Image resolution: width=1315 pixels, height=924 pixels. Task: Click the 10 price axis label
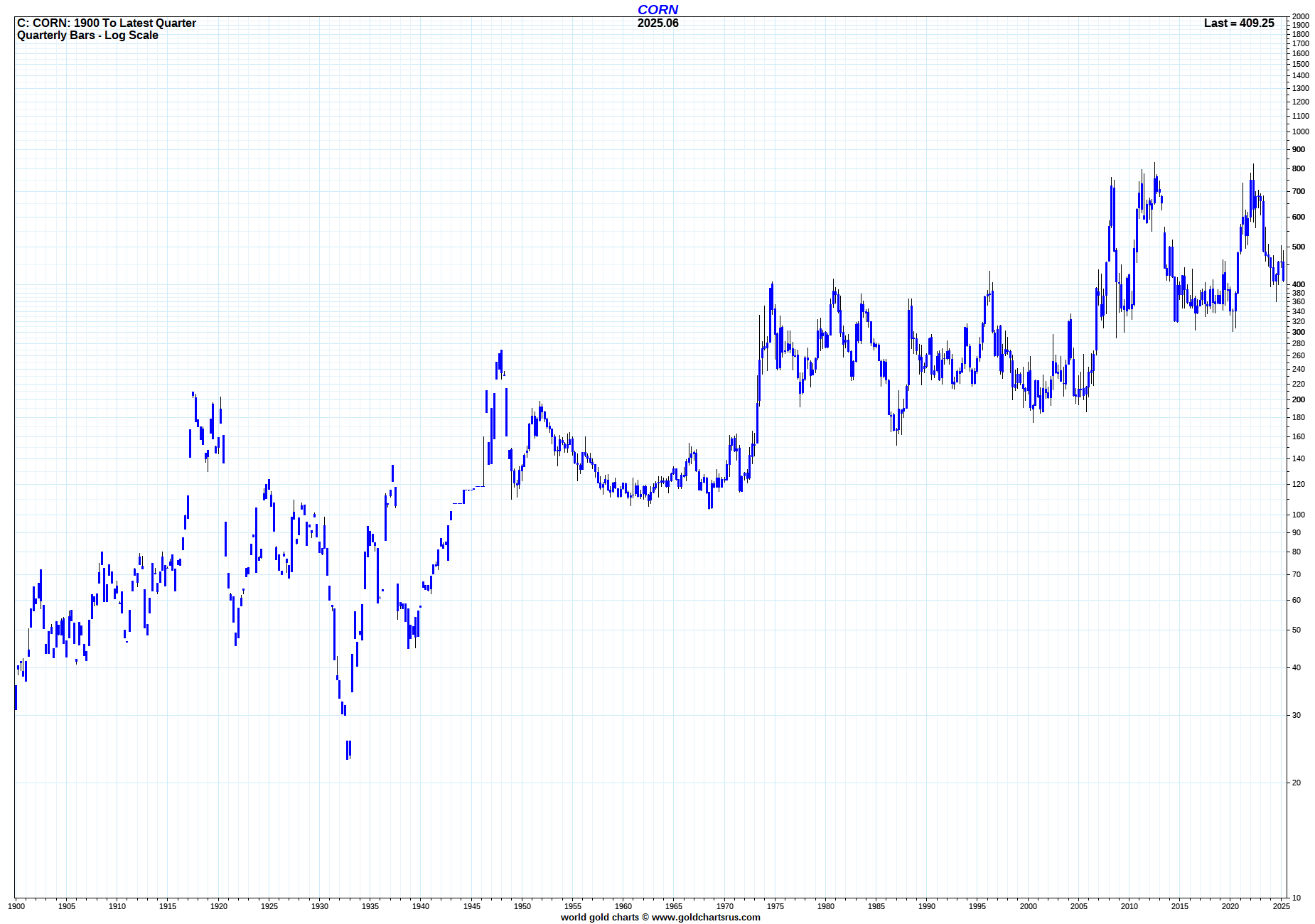click(1297, 898)
